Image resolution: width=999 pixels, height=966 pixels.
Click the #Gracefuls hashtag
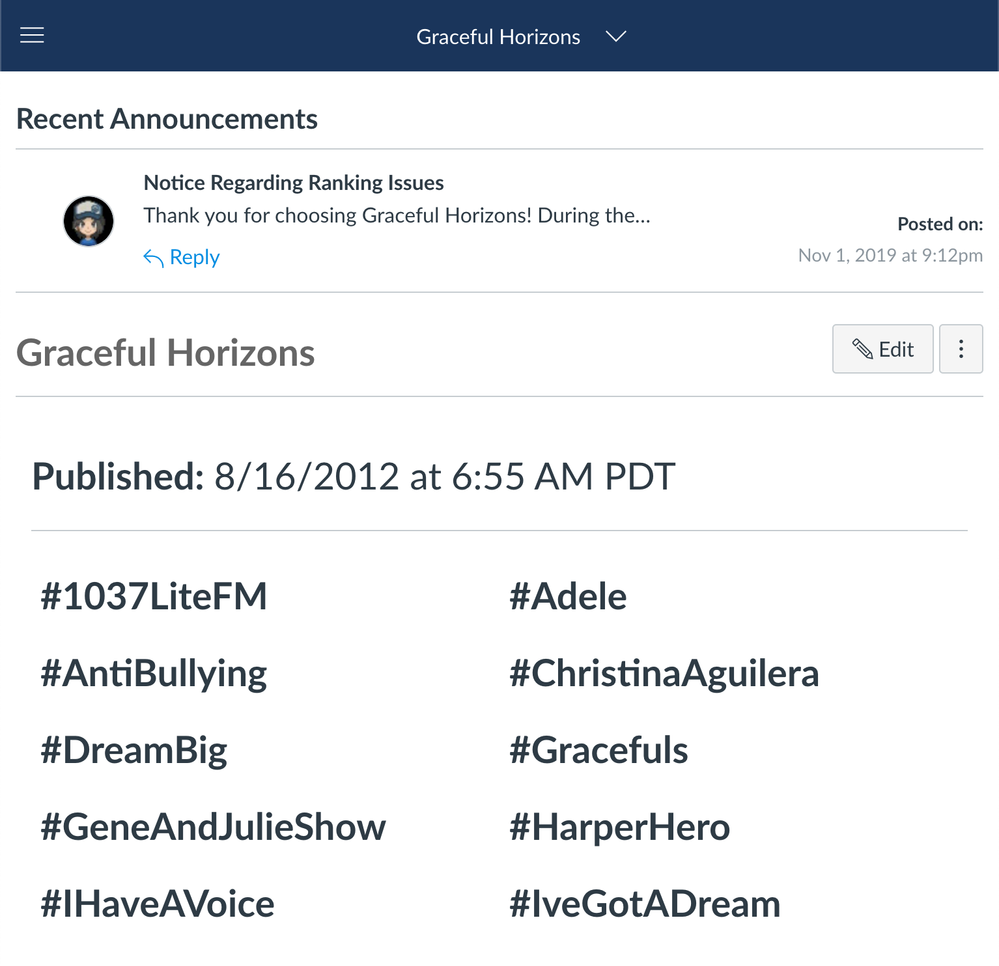(x=598, y=751)
